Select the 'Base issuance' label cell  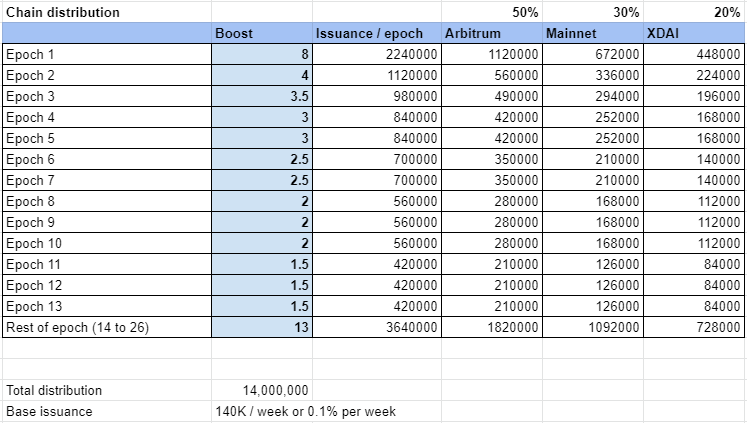click(x=107, y=411)
